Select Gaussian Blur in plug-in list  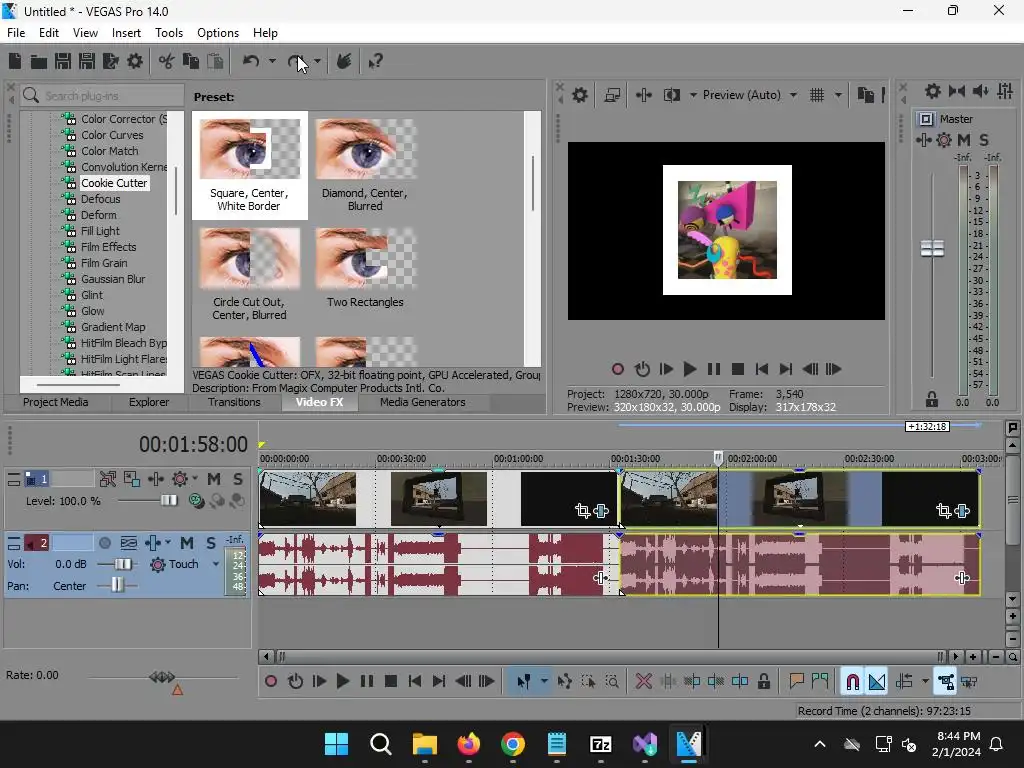pyautogui.click(x=113, y=279)
